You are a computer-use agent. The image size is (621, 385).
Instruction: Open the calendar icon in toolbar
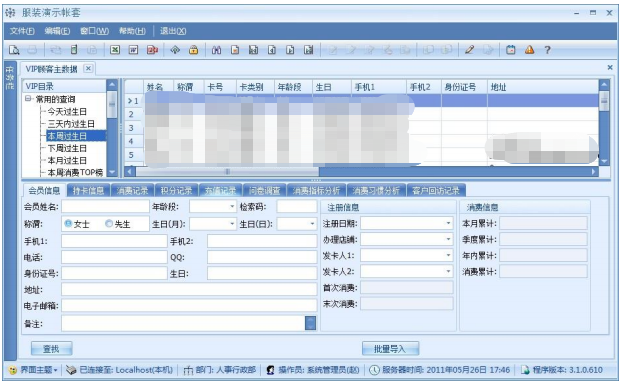511,50
